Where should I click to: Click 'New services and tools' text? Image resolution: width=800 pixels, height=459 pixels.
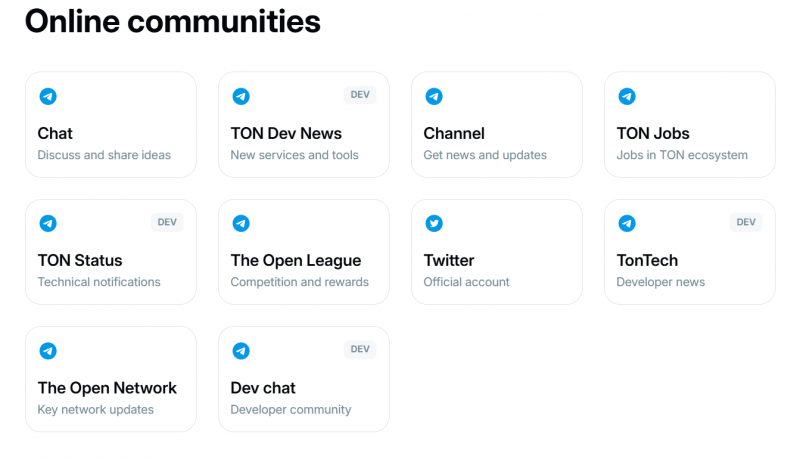294,155
